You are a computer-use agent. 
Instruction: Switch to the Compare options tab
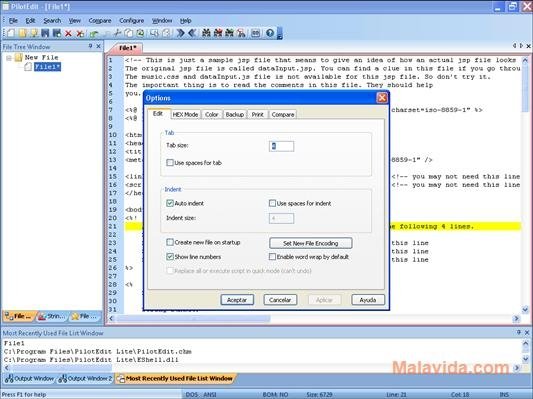pos(282,115)
